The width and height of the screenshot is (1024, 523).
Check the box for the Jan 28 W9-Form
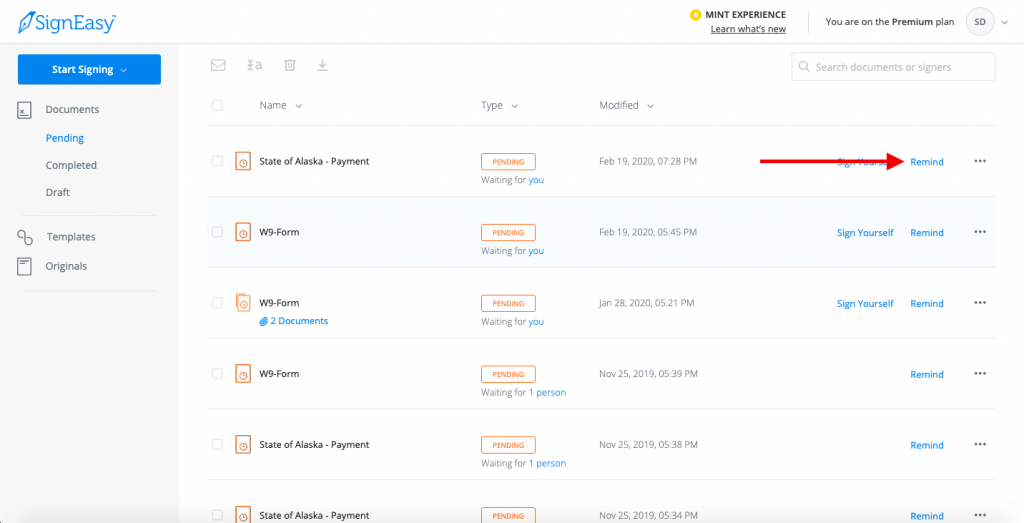tap(217, 303)
